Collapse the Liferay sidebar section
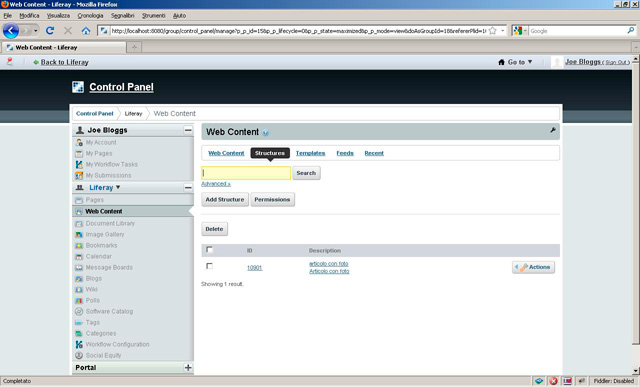The image size is (640, 388). pos(188,188)
